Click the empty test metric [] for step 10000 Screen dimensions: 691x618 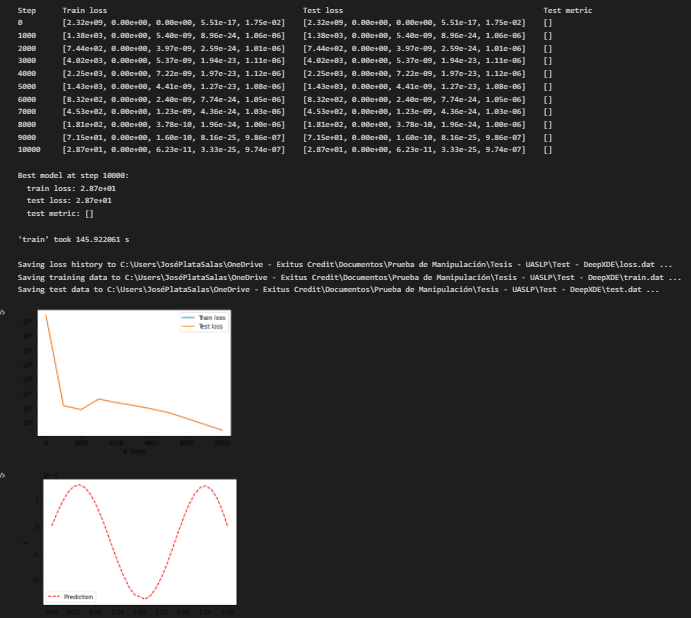coord(547,149)
